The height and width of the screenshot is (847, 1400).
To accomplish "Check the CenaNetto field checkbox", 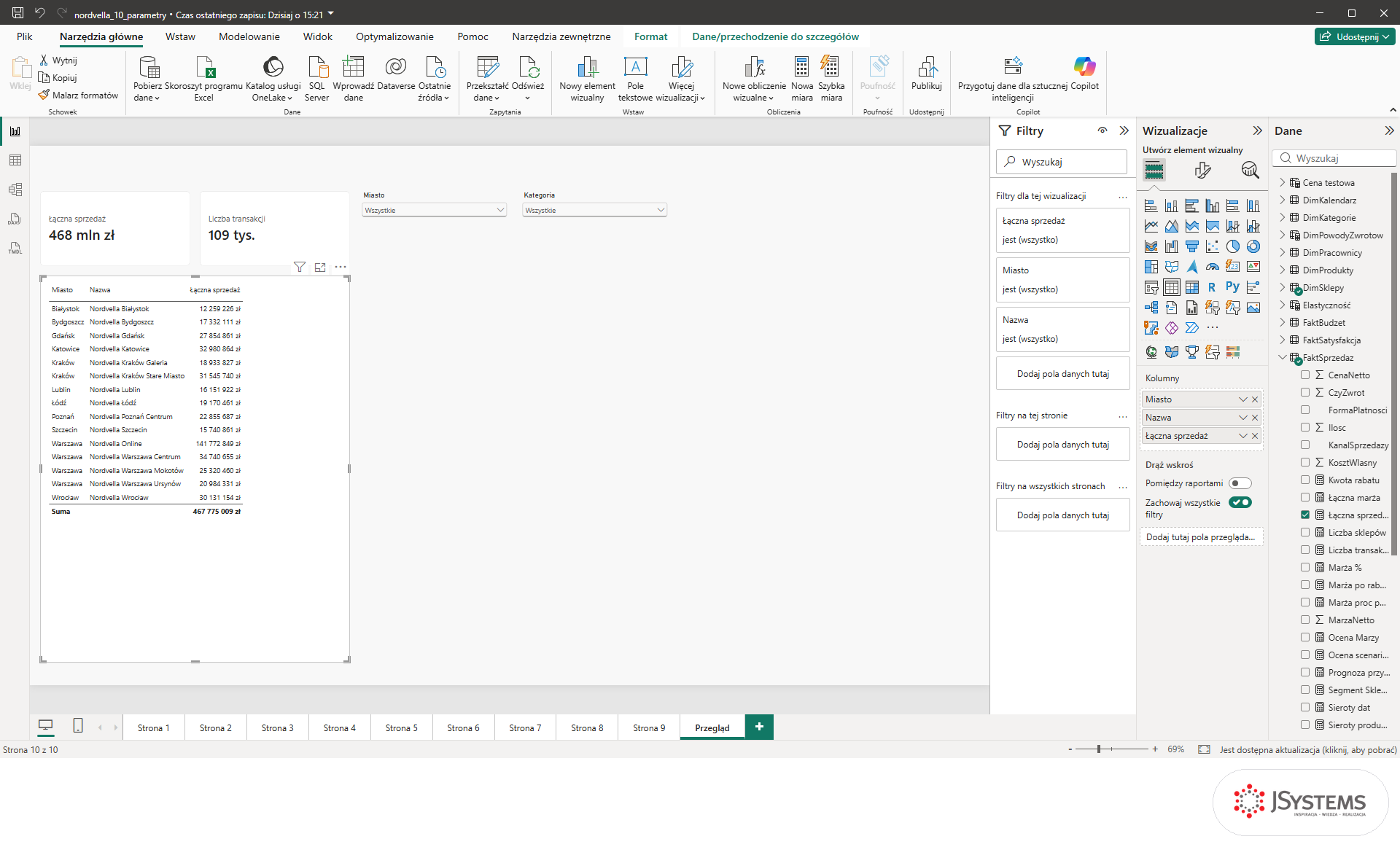I will point(1305,375).
